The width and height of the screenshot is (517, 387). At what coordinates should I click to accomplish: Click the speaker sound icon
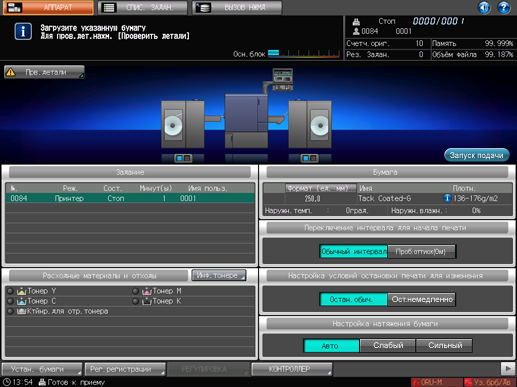[484, 7]
